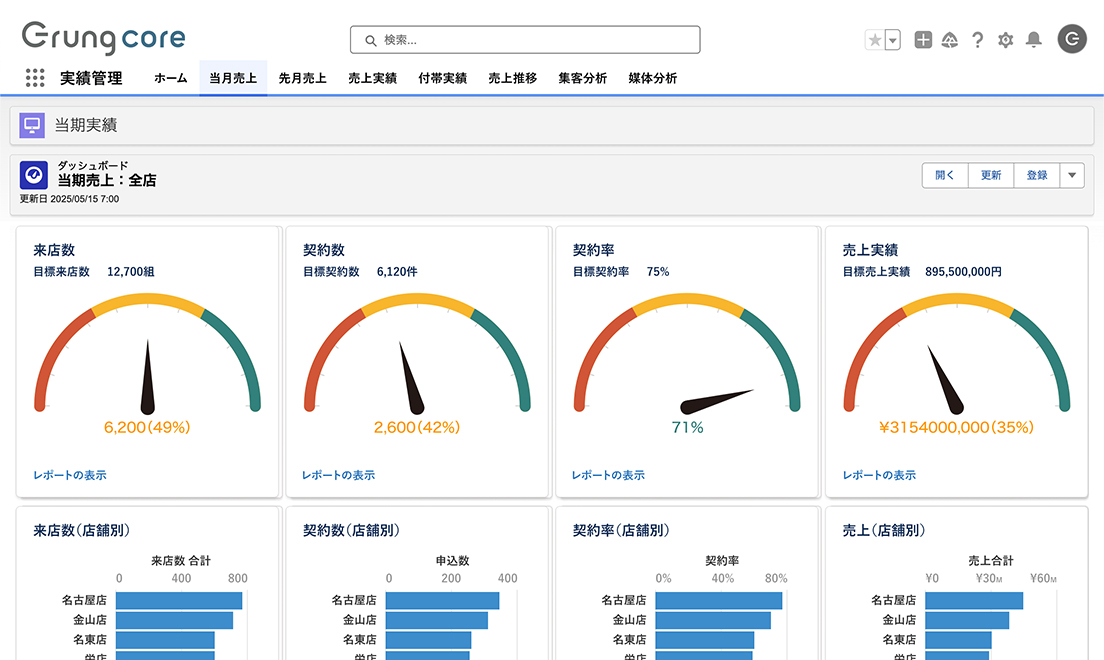Open the user avatar profile menu
The image size is (1104, 660).
tap(1072, 39)
